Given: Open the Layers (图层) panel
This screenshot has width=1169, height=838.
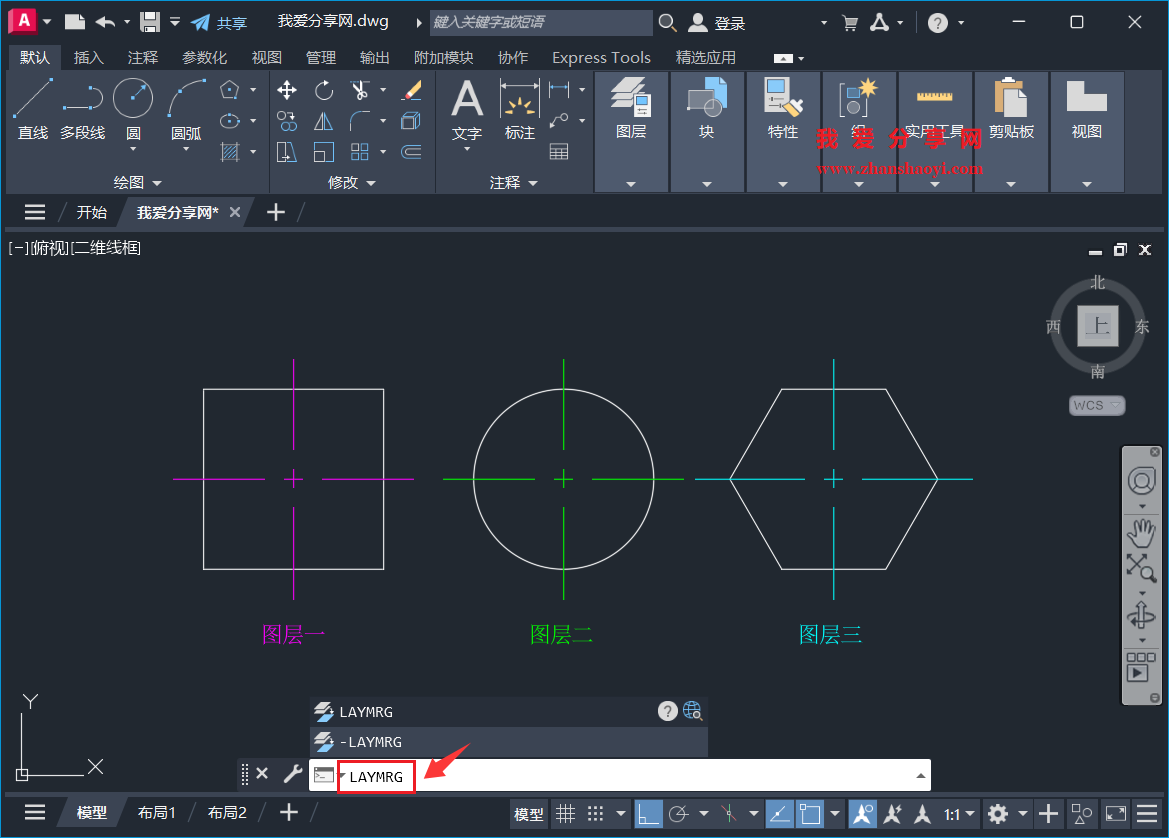Looking at the screenshot, I should coord(631,109).
